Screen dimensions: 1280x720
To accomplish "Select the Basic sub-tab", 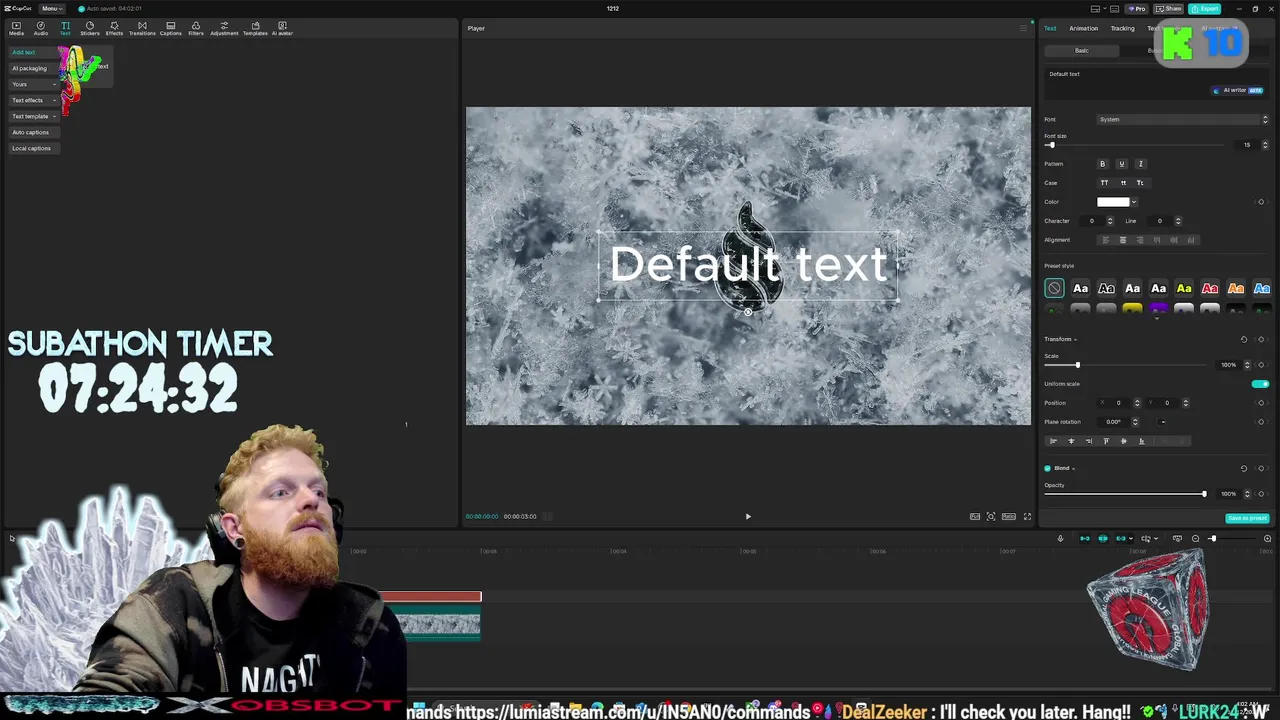I will 1081,50.
